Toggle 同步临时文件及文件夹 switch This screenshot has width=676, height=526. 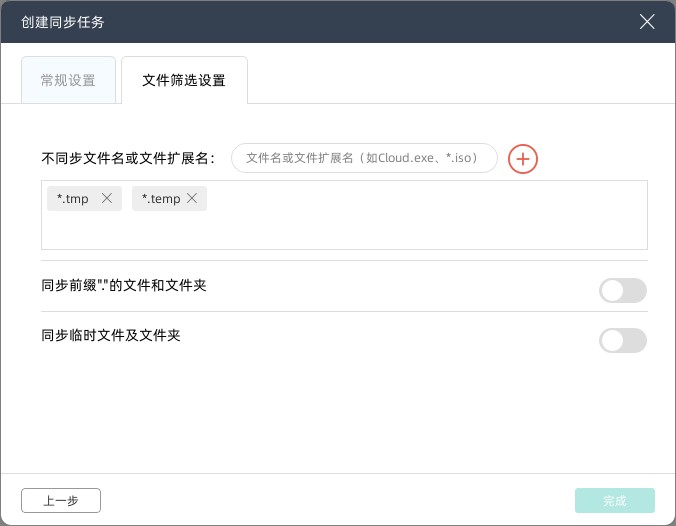(x=622, y=341)
